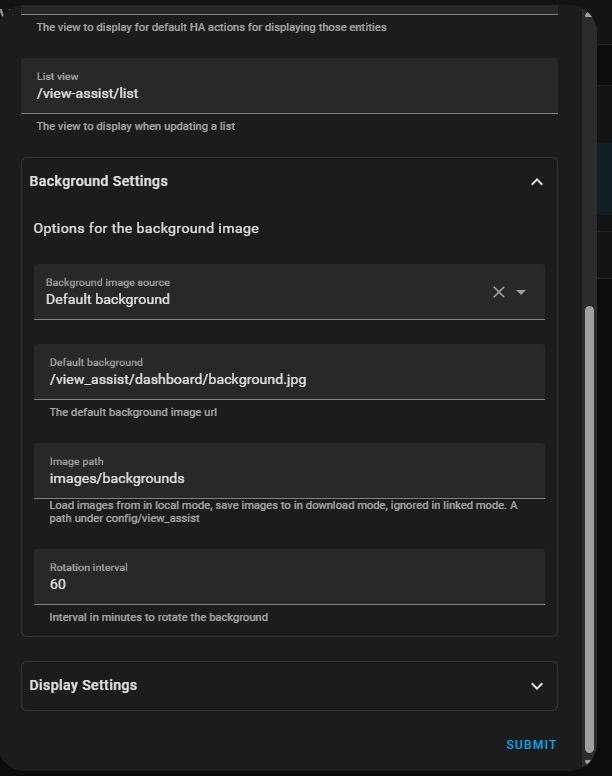The height and width of the screenshot is (776, 612).
Task: Click into the Image path field
Action: pyautogui.click(x=289, y=471)
